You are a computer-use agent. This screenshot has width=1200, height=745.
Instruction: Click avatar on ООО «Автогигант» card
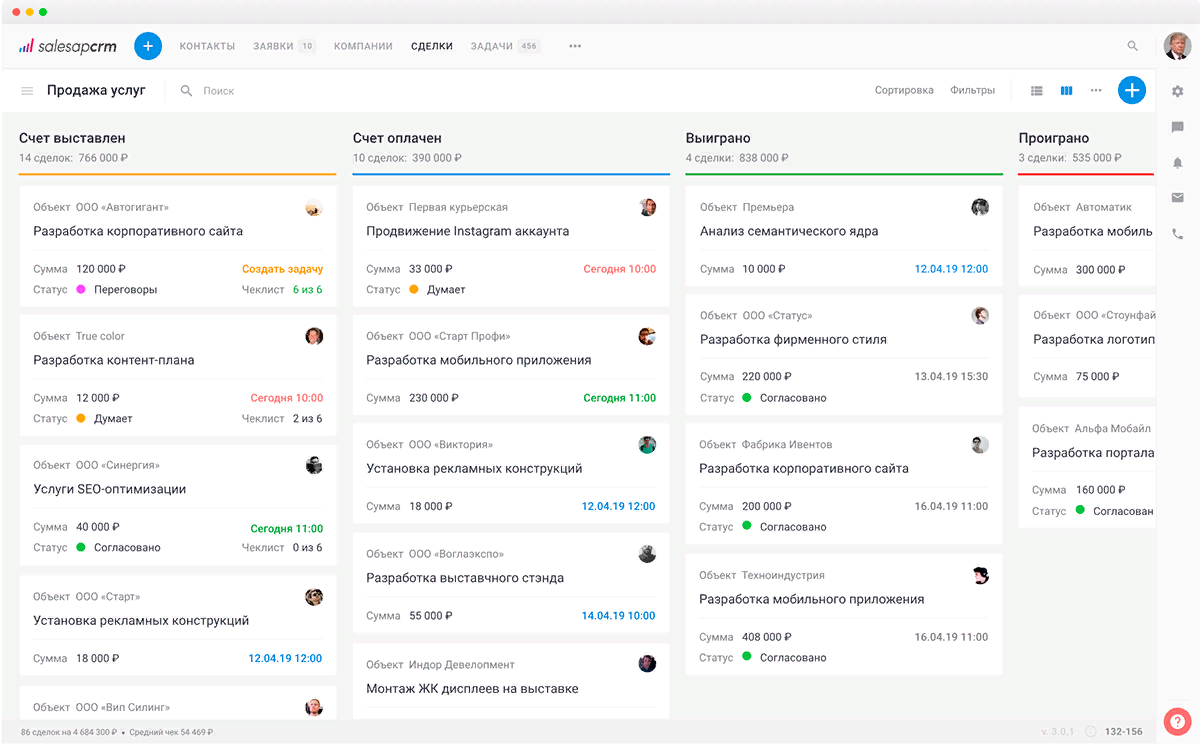coord(314,207)
